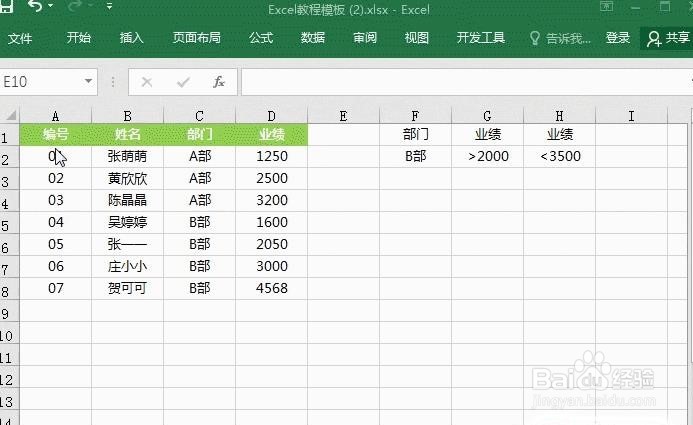Click the fx Insert Function icon
Viewport: 693px width, 425px height.
[219, 82]
